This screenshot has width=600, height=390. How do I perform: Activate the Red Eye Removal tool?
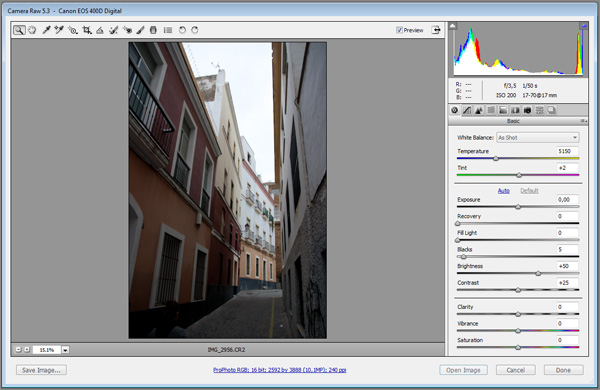[127, 30]
